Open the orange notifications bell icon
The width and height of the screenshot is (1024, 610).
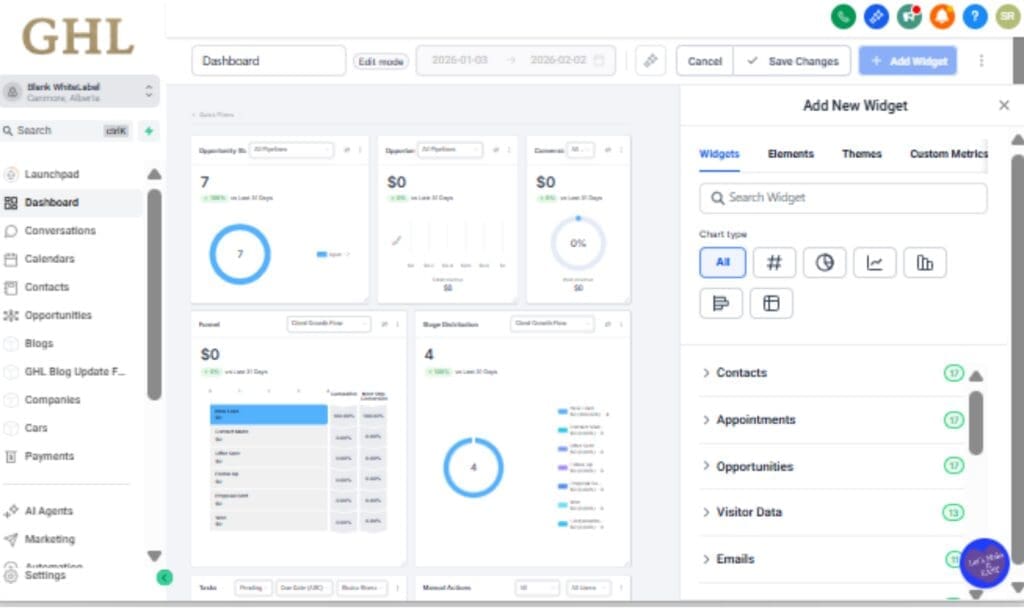(941, 16)
